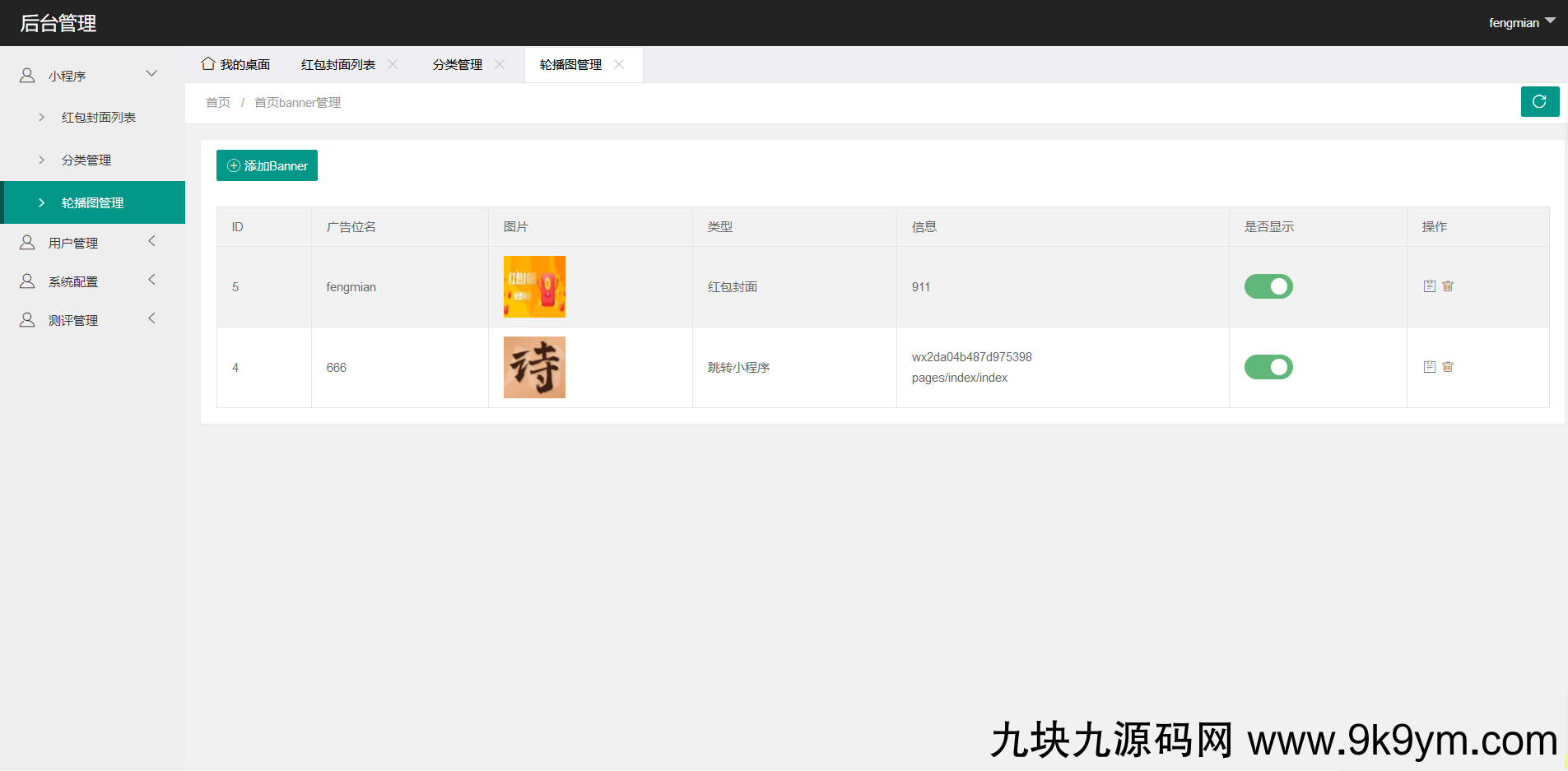Click the 添加Banner button
1568x771 pixels.
(267, 165)
